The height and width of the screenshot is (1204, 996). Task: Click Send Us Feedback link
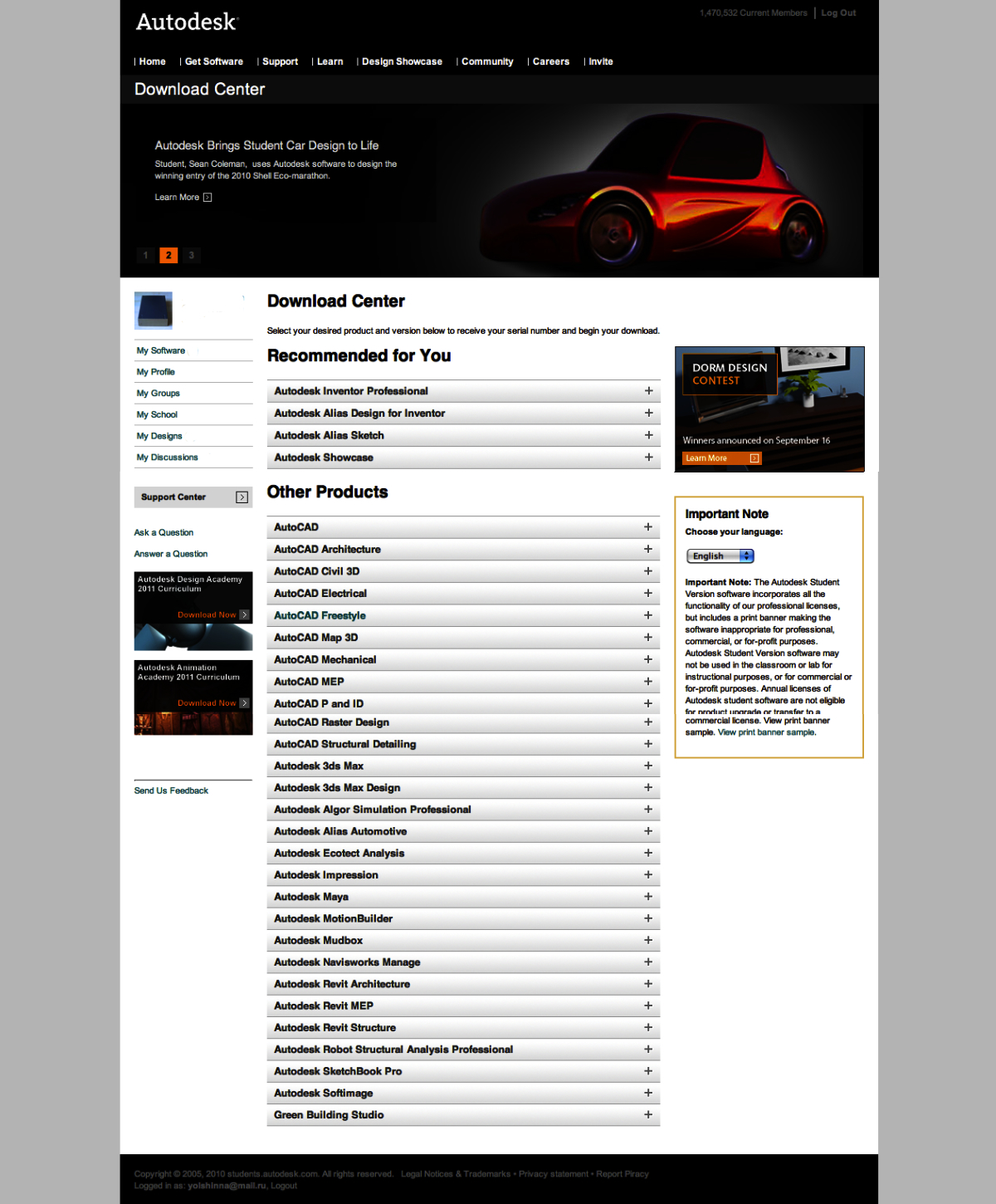(171, 791)
